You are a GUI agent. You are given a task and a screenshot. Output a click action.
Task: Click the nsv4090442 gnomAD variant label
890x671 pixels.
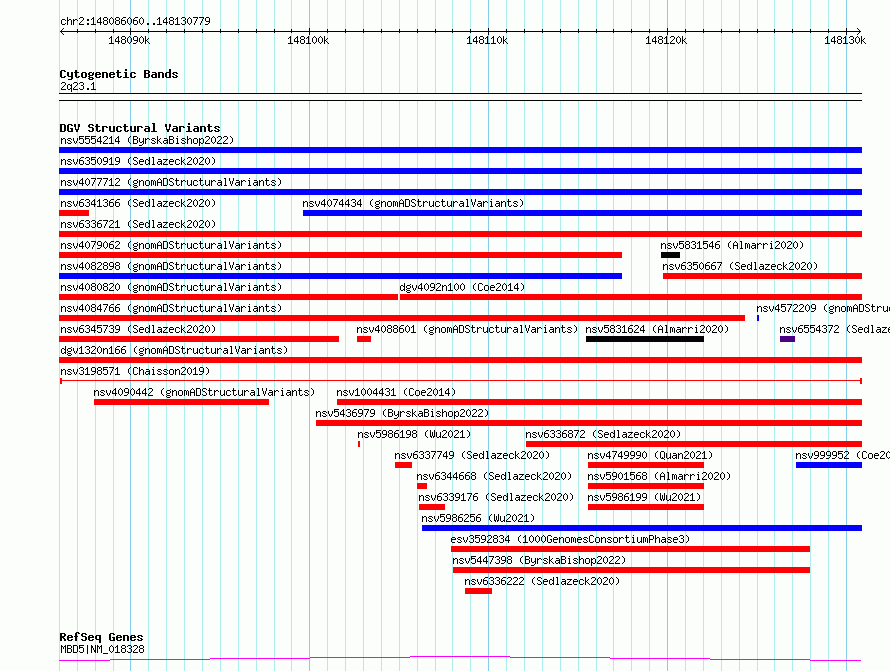[204, 392]
